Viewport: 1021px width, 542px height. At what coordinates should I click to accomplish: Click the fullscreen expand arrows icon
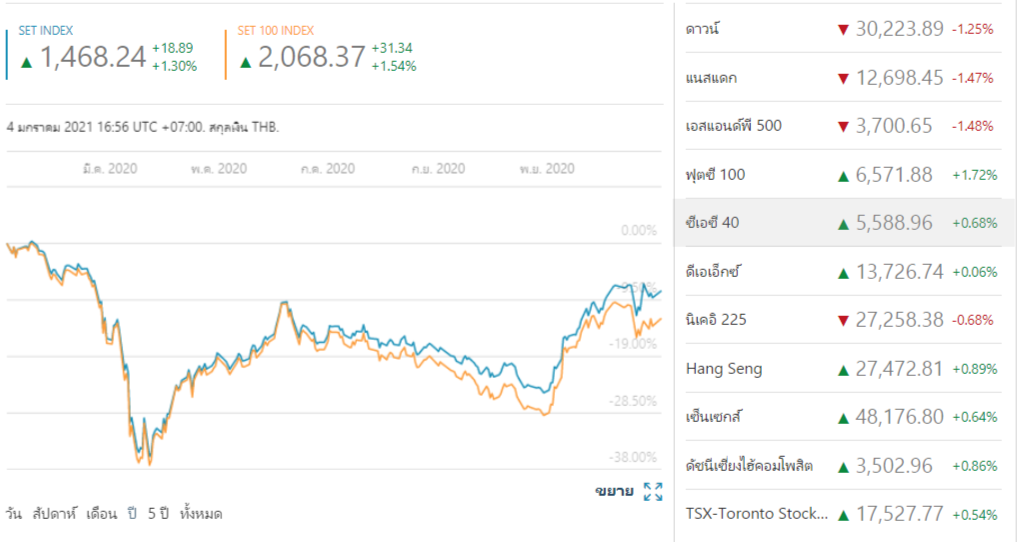pyautogui.click(x=653, y=491)
